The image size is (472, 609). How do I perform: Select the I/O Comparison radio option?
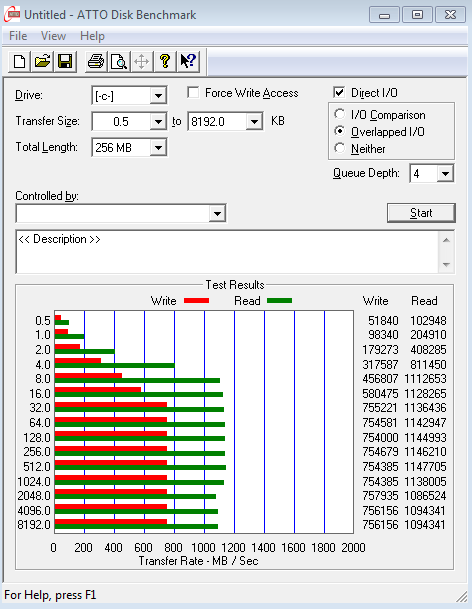click(340, 114)
